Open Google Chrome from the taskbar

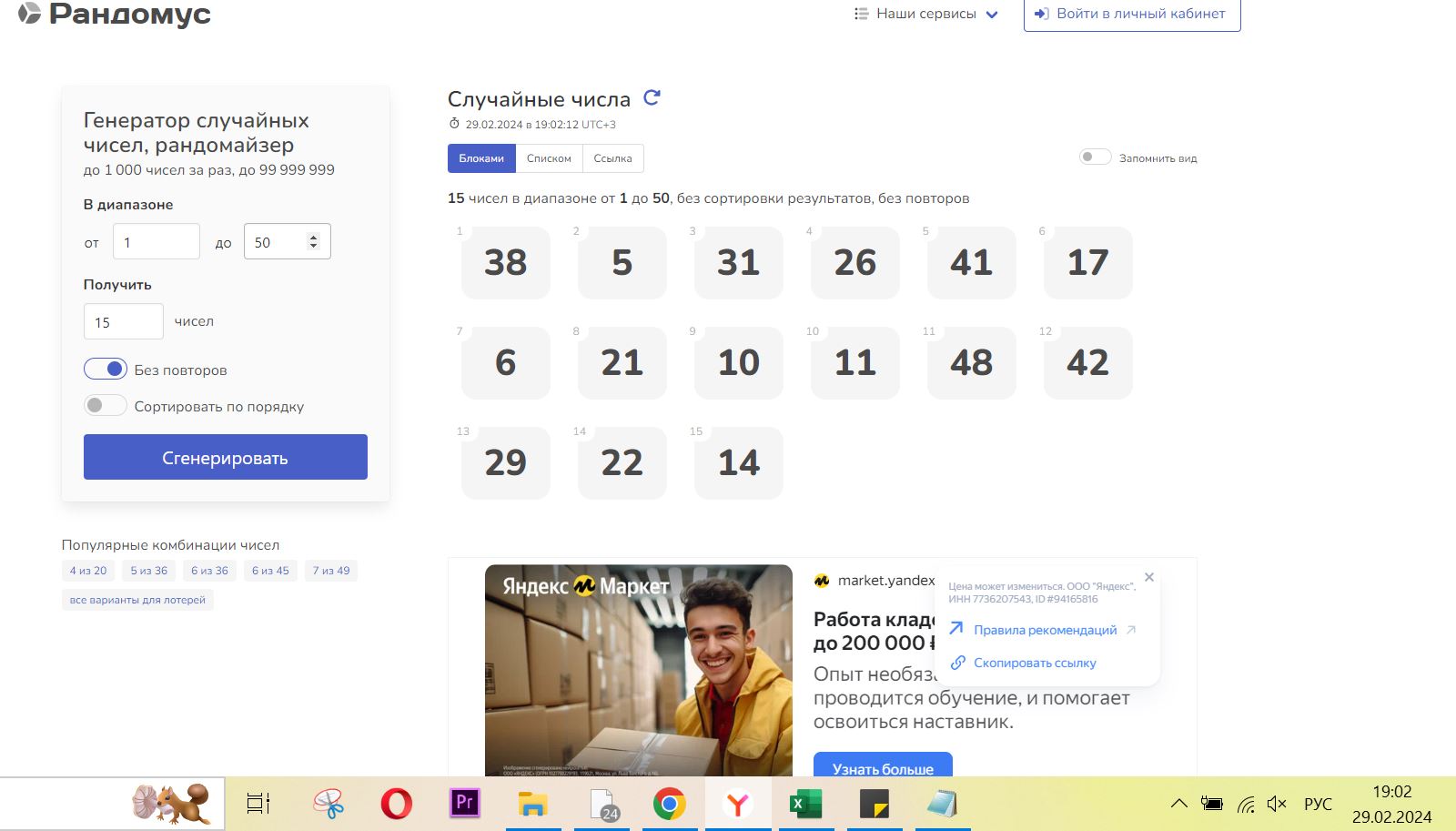click(669, 804)
